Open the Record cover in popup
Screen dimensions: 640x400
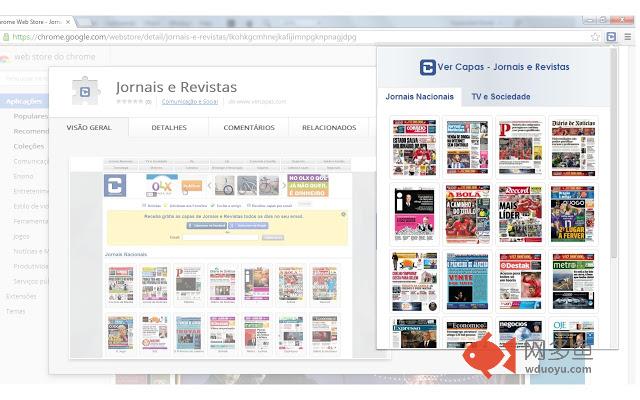coord(520,214)
